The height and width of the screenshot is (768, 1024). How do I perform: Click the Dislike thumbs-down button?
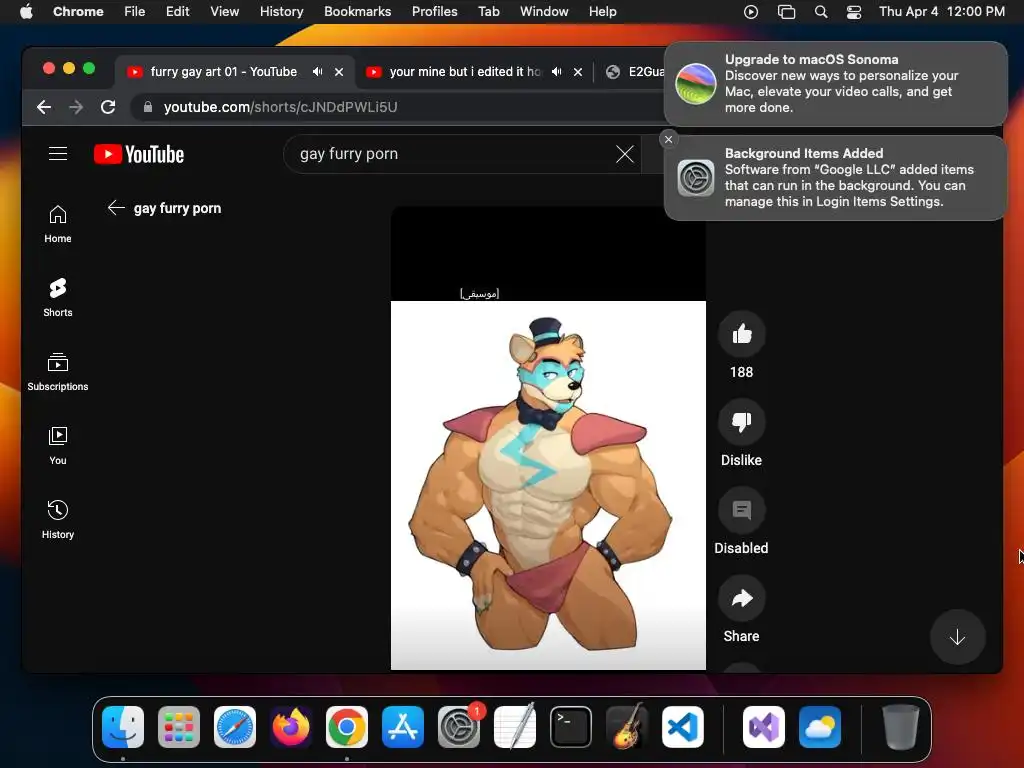741,423
